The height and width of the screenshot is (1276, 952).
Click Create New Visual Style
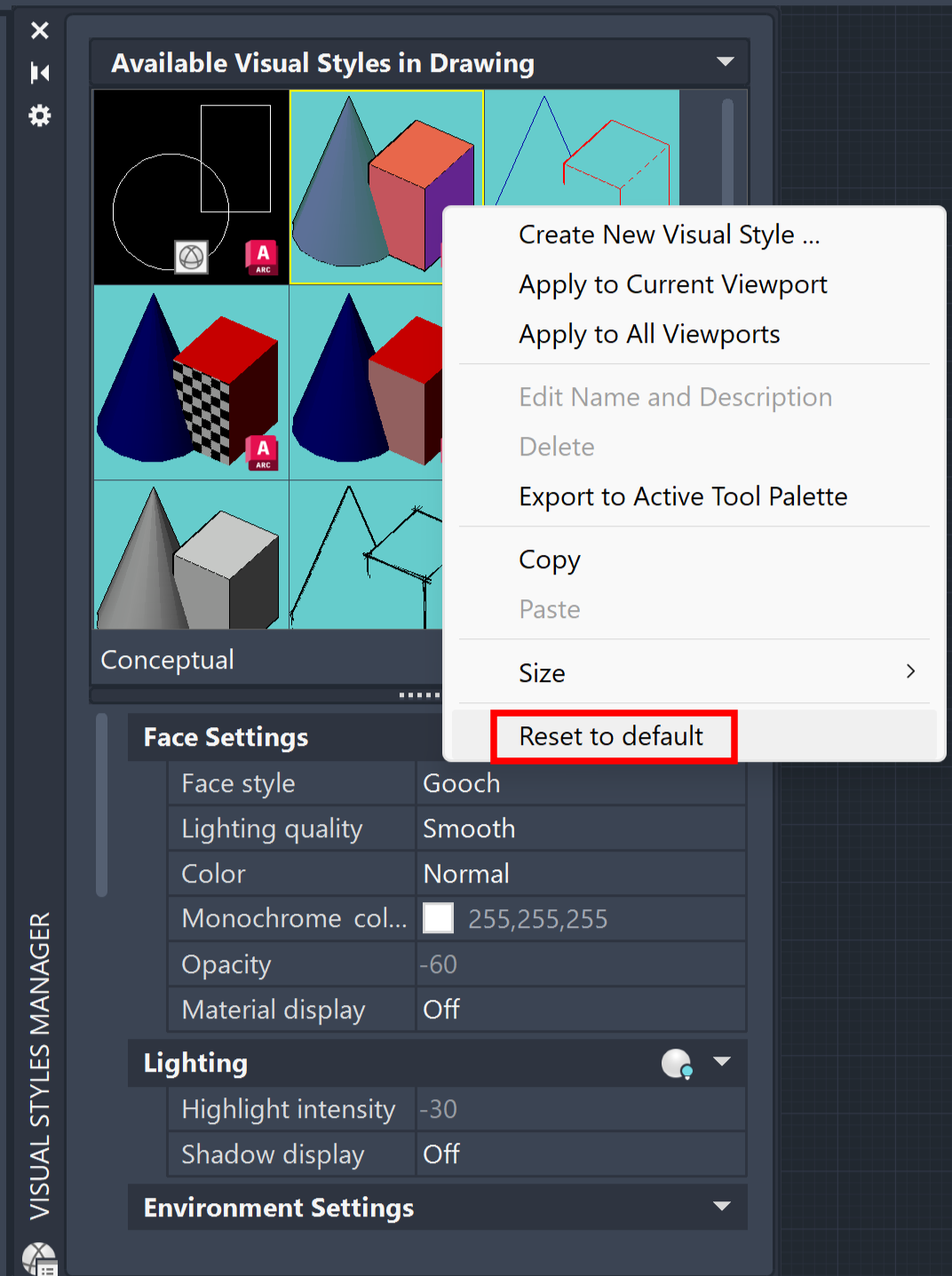pyautogui.click(x=669, y=234)
